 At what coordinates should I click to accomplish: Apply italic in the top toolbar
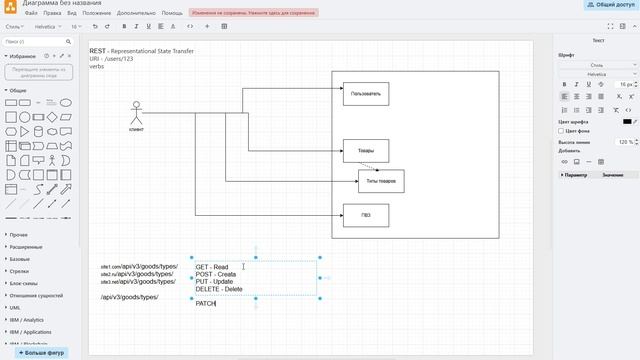(x=136, y=27)
